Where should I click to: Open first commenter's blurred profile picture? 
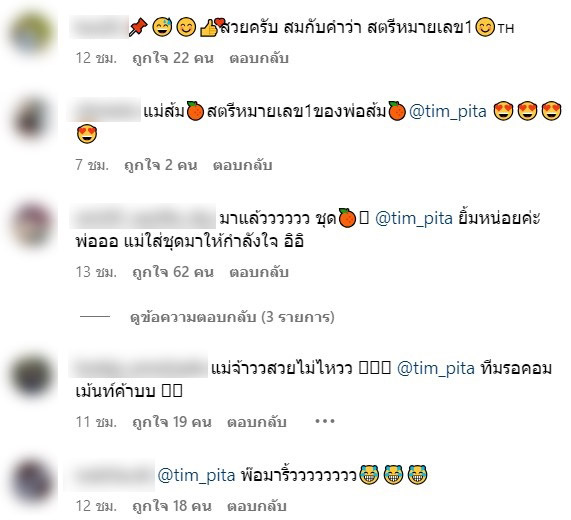click(32, 32)
